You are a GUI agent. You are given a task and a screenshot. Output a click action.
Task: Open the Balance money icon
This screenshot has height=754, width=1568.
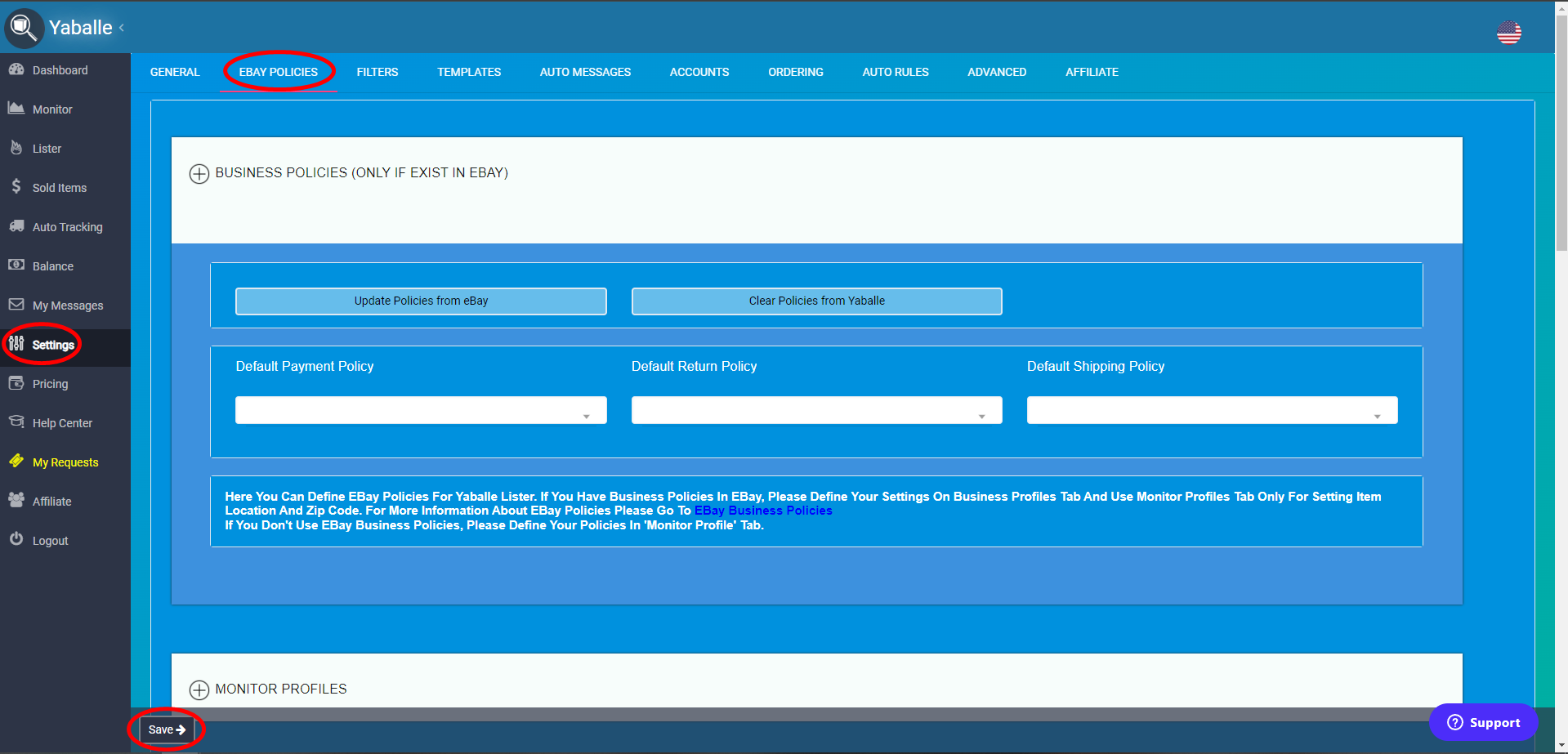pos(16,265)
